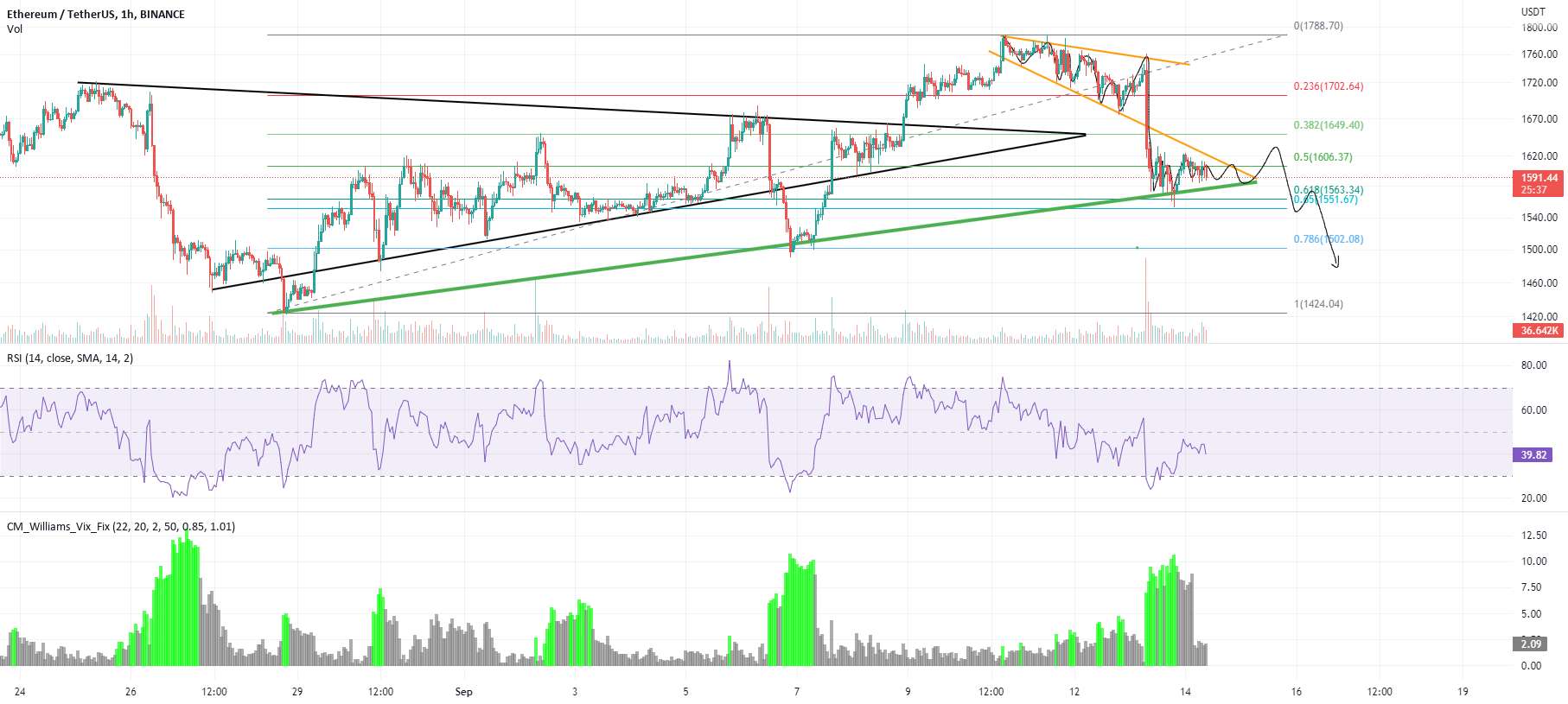Click the 10.00 Vix Fix axis label
The image size is (1568, 704).
point(1534,561)
